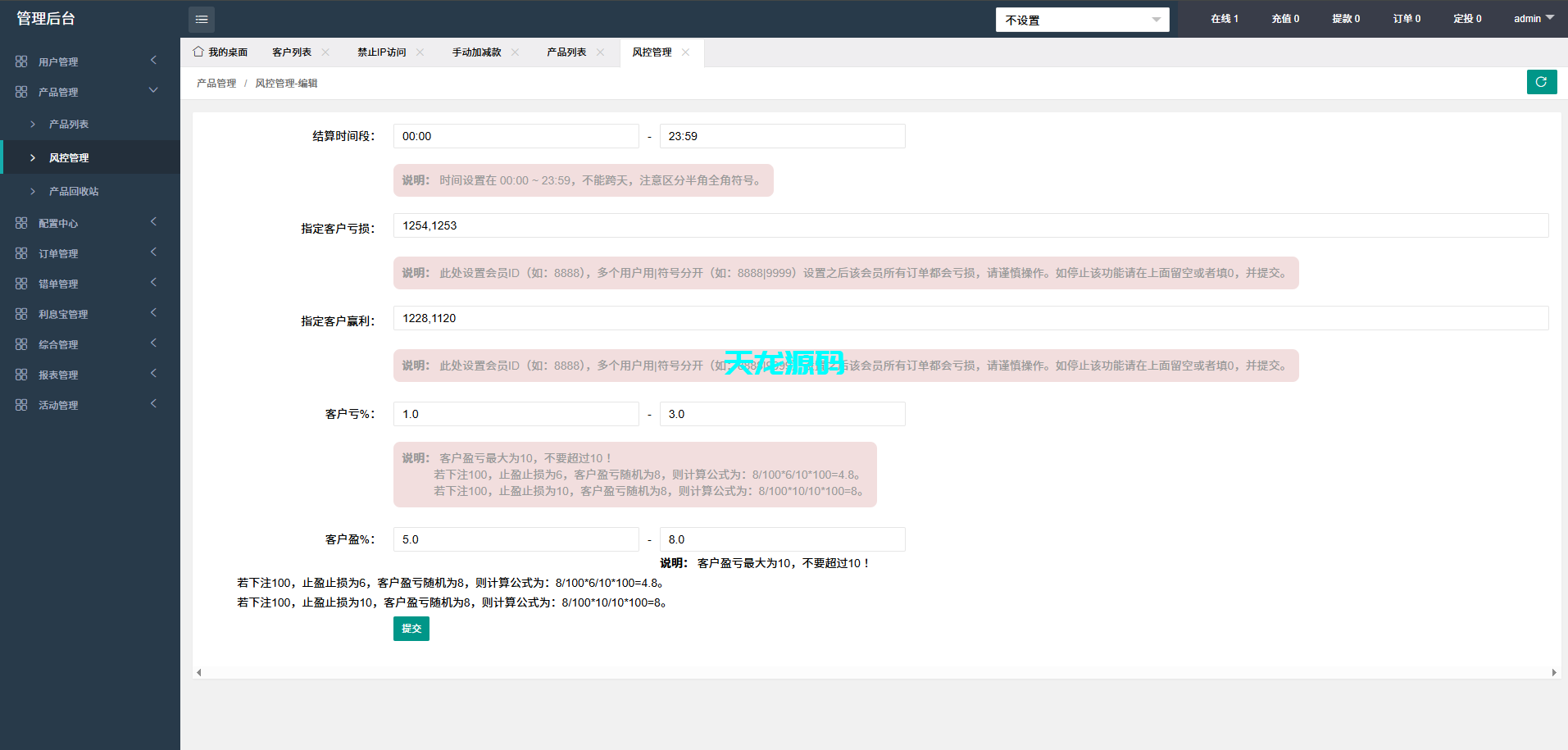Select the 报表管理 sidebar icon

click(x=20, y=374)
